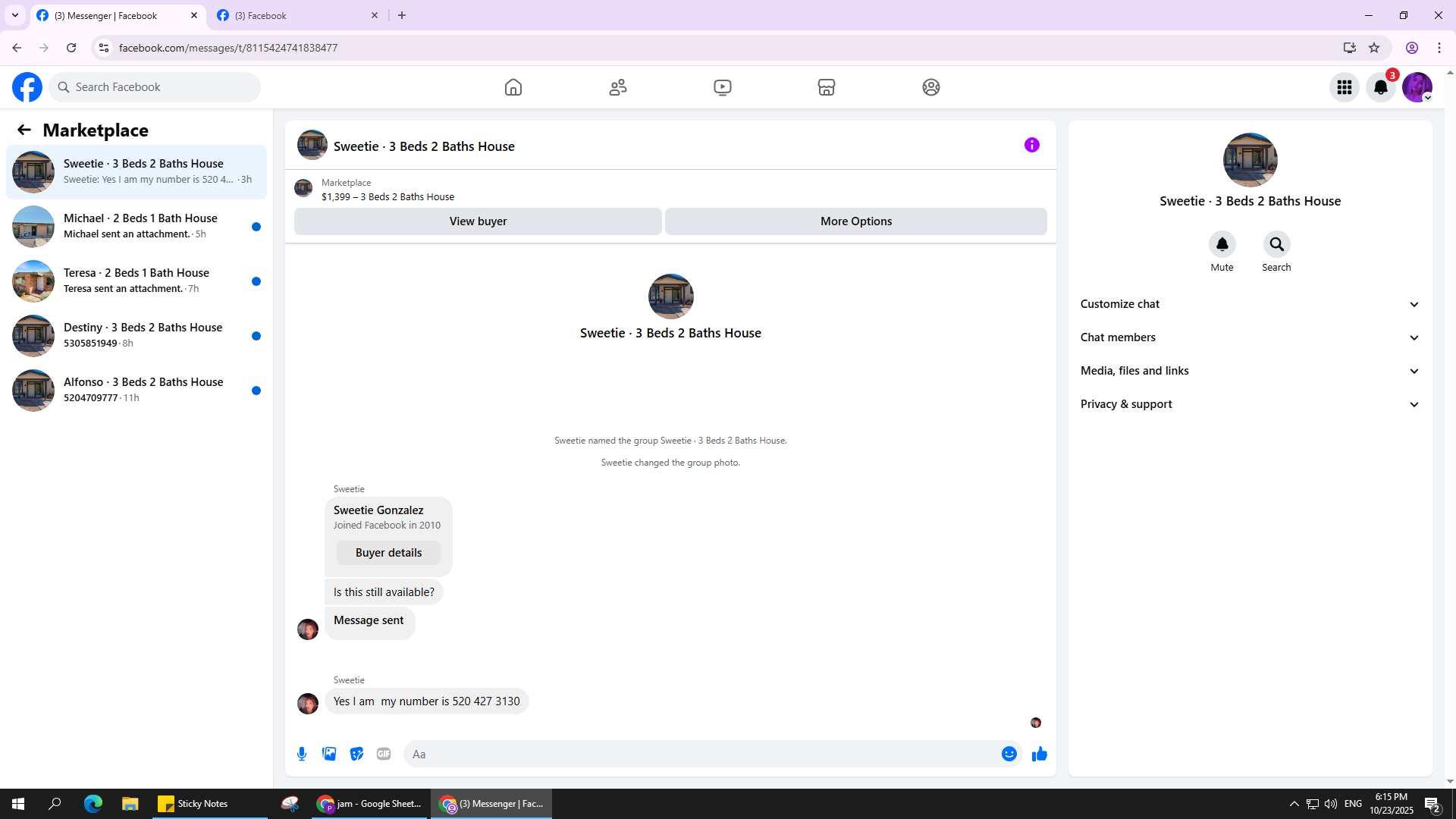The width and height of the screenshot is (1456, 819).
Task: Click the View buyer button
Action: [x=478, y=221]
